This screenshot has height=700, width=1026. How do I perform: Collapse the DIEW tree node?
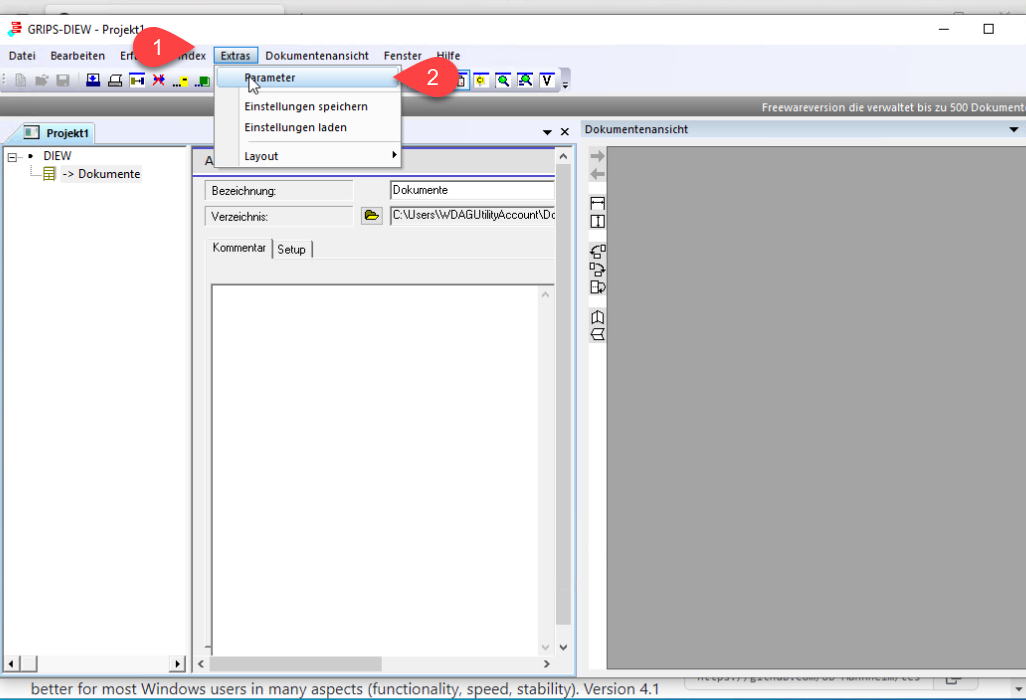[13, 157]
